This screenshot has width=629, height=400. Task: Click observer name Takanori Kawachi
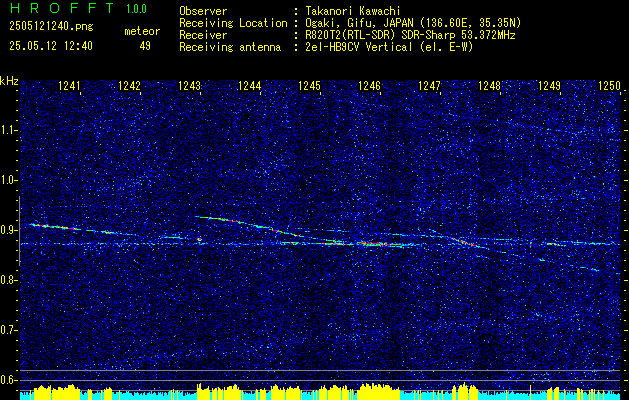[x=352, y=11]
